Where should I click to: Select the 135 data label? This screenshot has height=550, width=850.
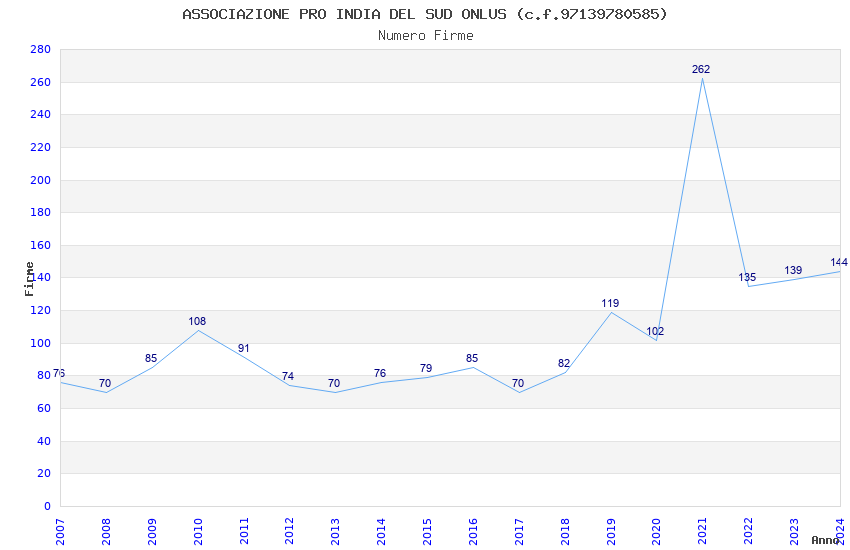pos(747,277)
